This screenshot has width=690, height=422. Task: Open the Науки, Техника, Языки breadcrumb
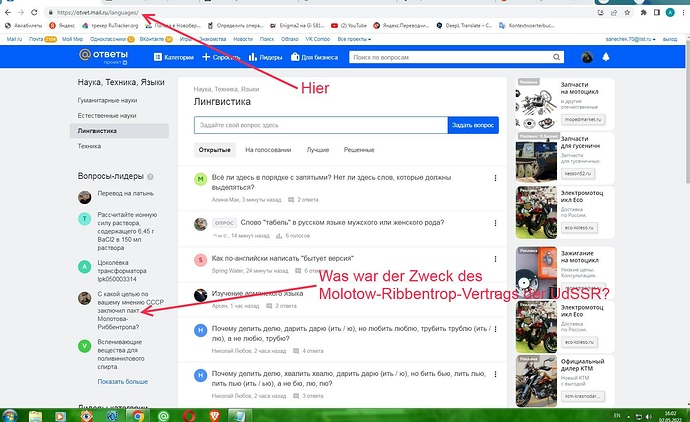(226, 89)
